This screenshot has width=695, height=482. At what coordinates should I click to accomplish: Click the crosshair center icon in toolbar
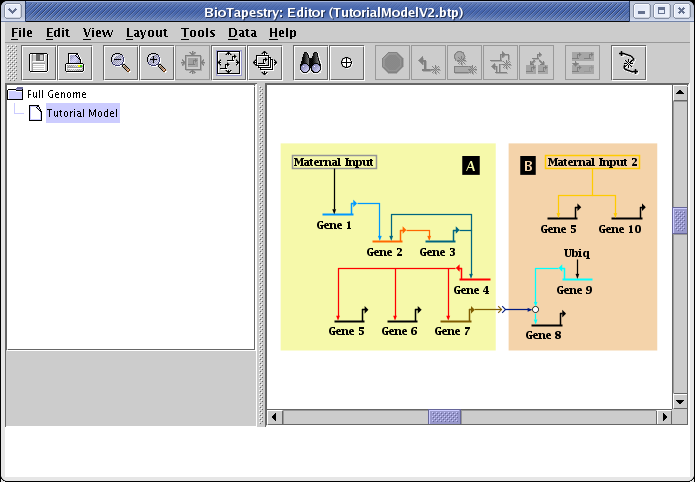(347, 62)
